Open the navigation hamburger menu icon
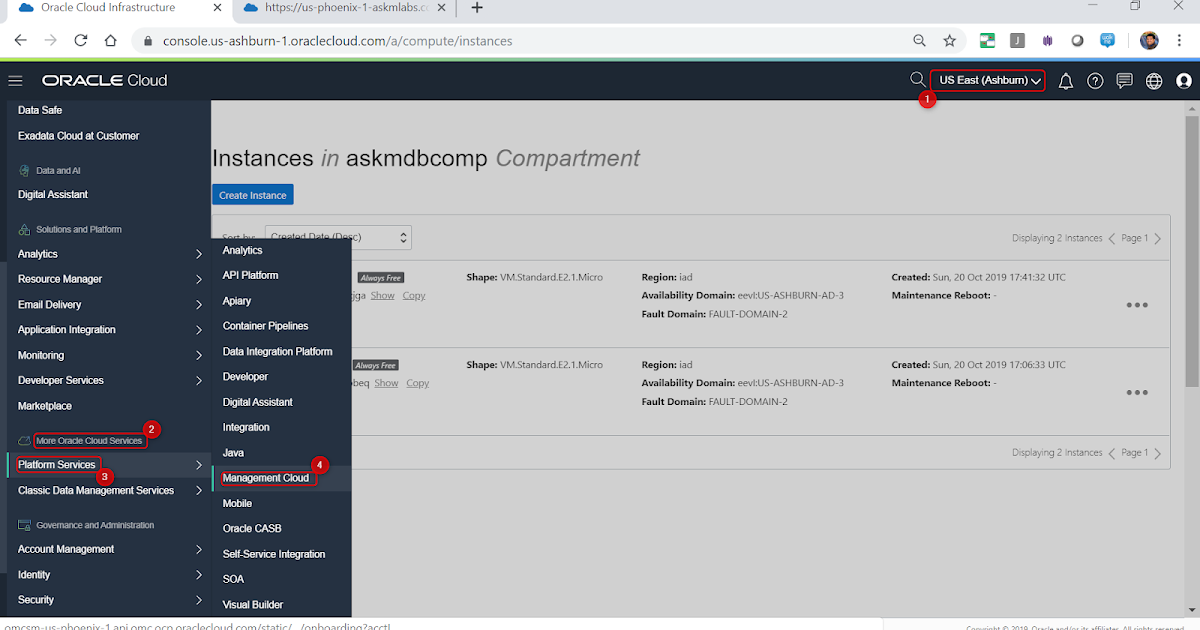 click(x=15, y=80)
